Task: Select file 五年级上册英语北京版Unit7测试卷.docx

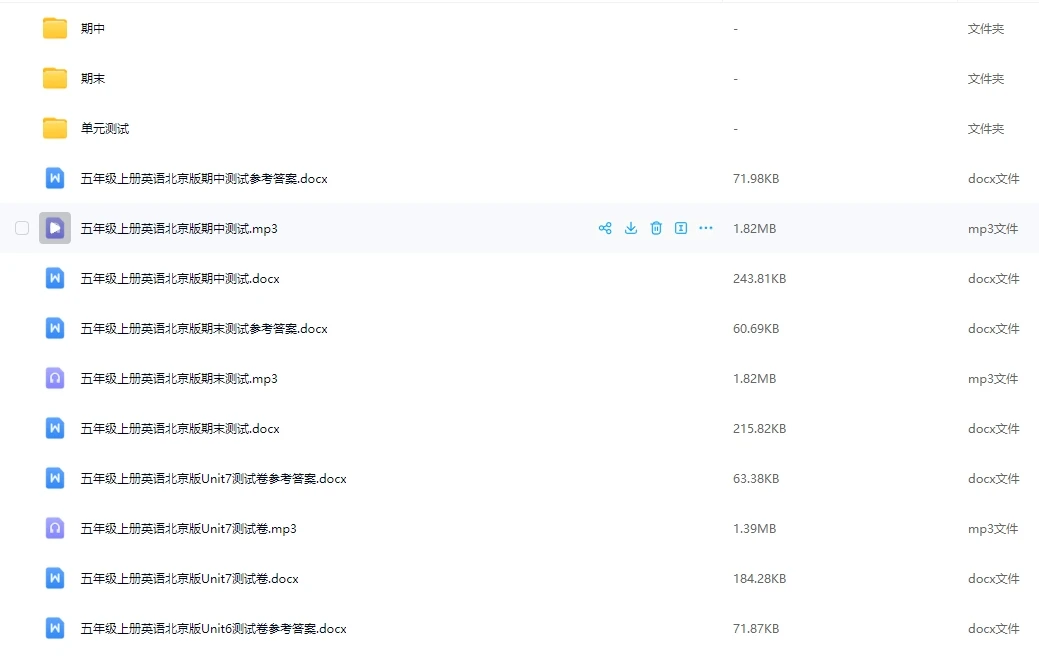Action: click(190, 578)
